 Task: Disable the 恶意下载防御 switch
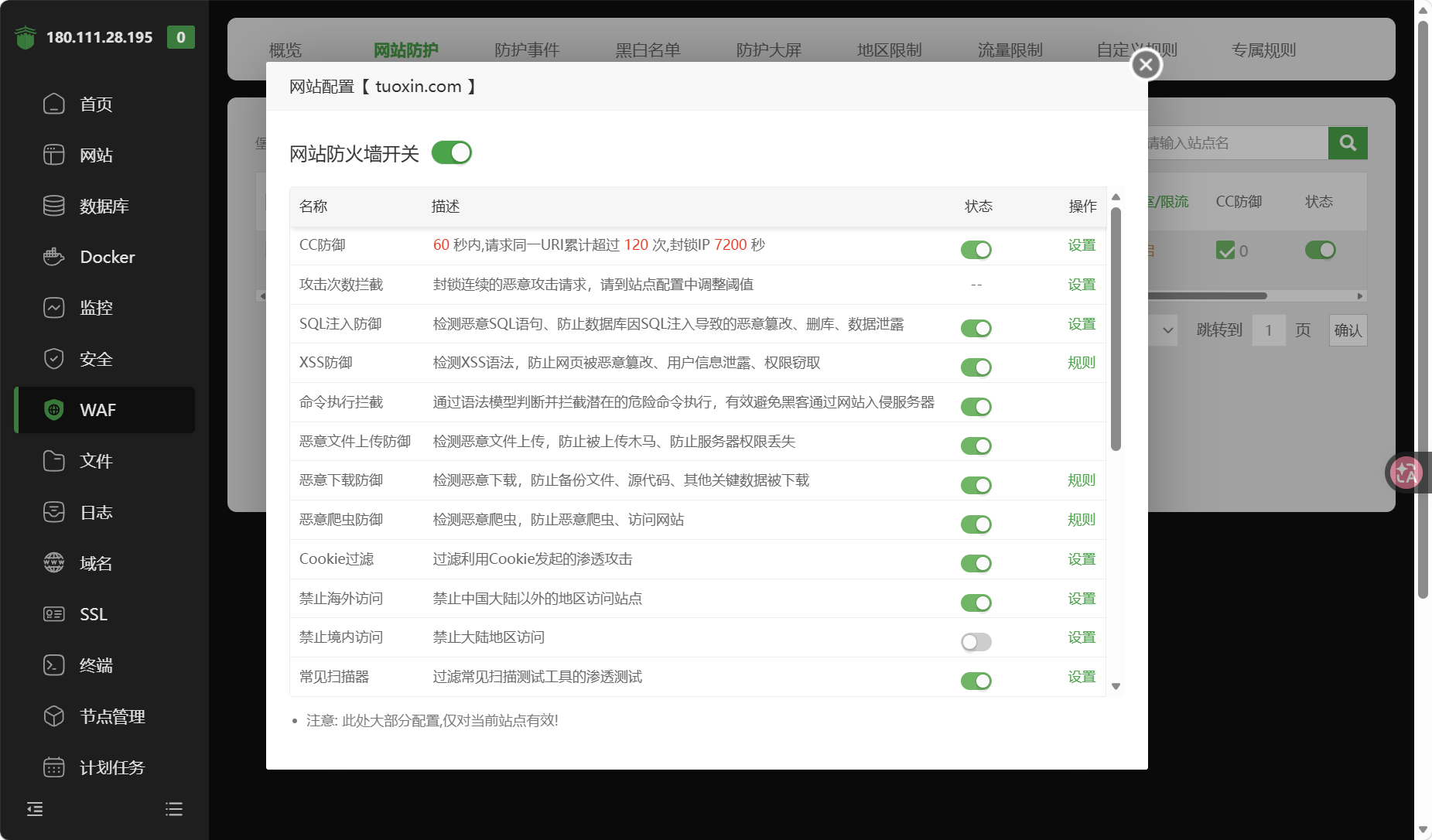[976, 485]
